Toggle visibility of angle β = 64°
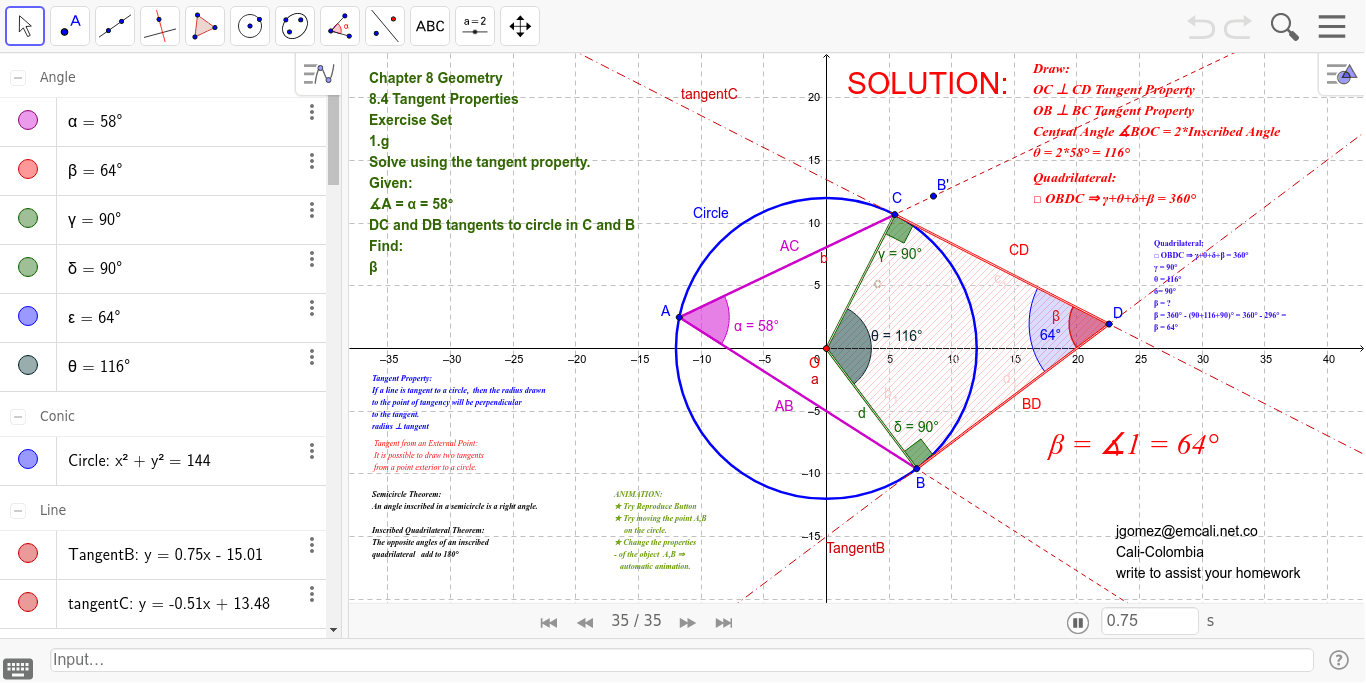 pos(28,170)
